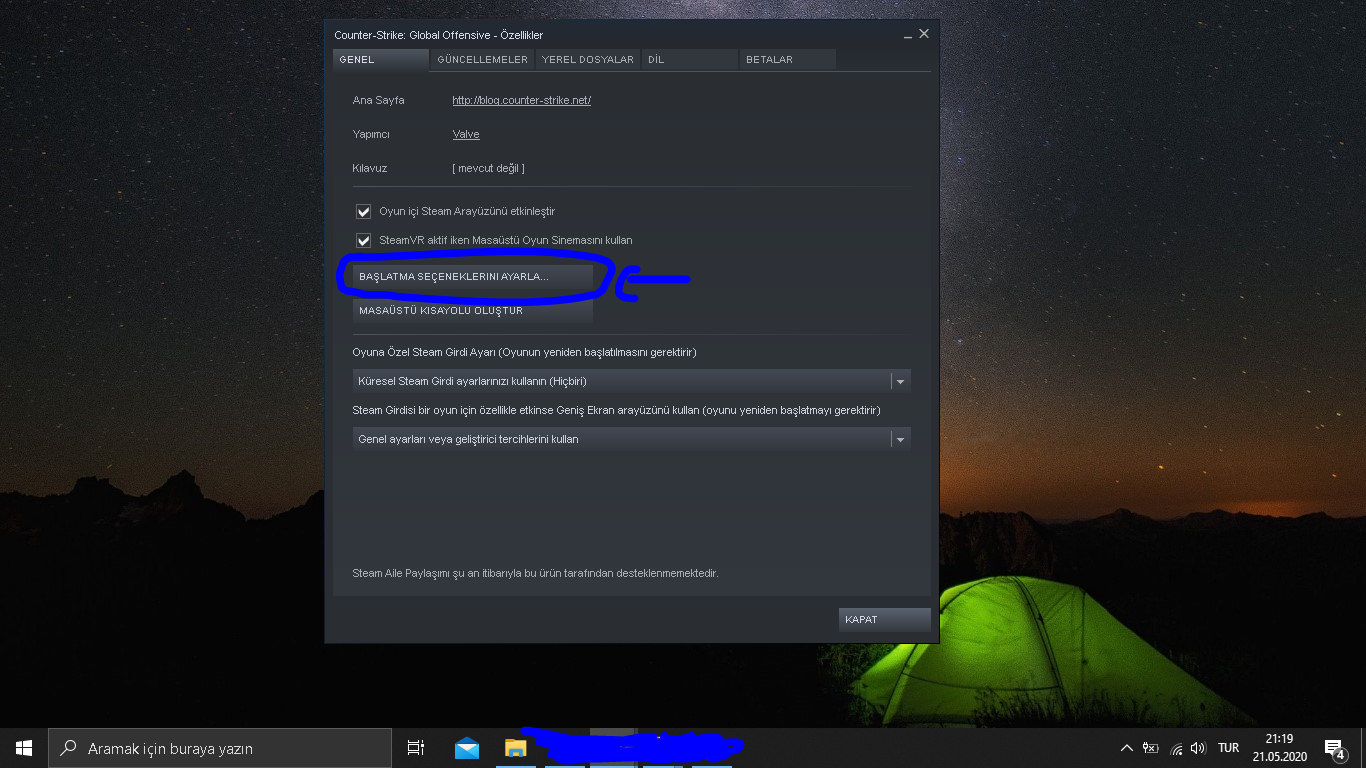Select the DİL tab
Viewport: 1366px width, 768px height.
click(x=690, y=60)
